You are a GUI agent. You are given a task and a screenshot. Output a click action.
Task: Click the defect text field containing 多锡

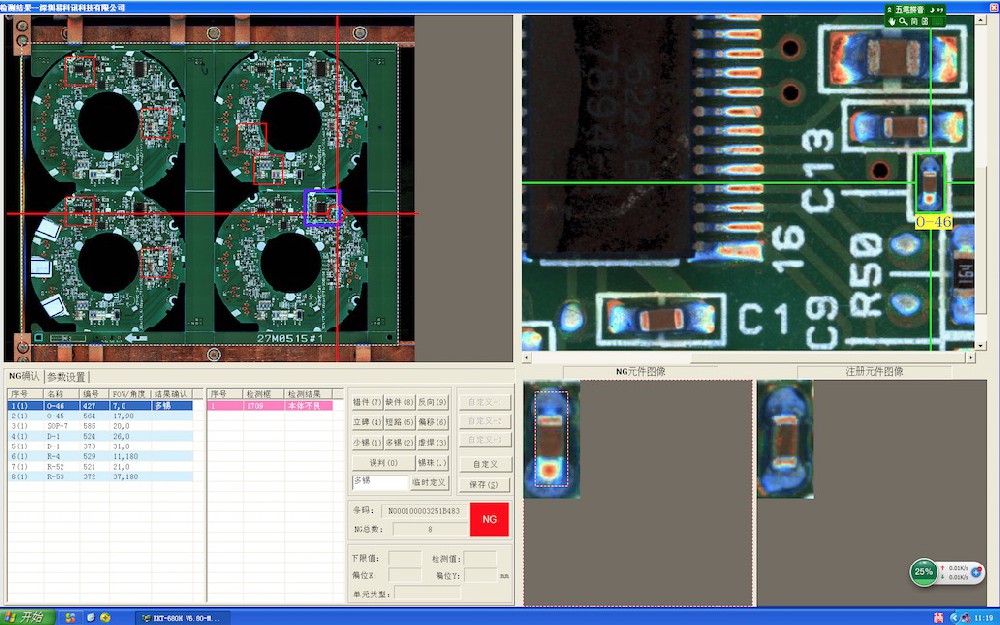point(380,482)
